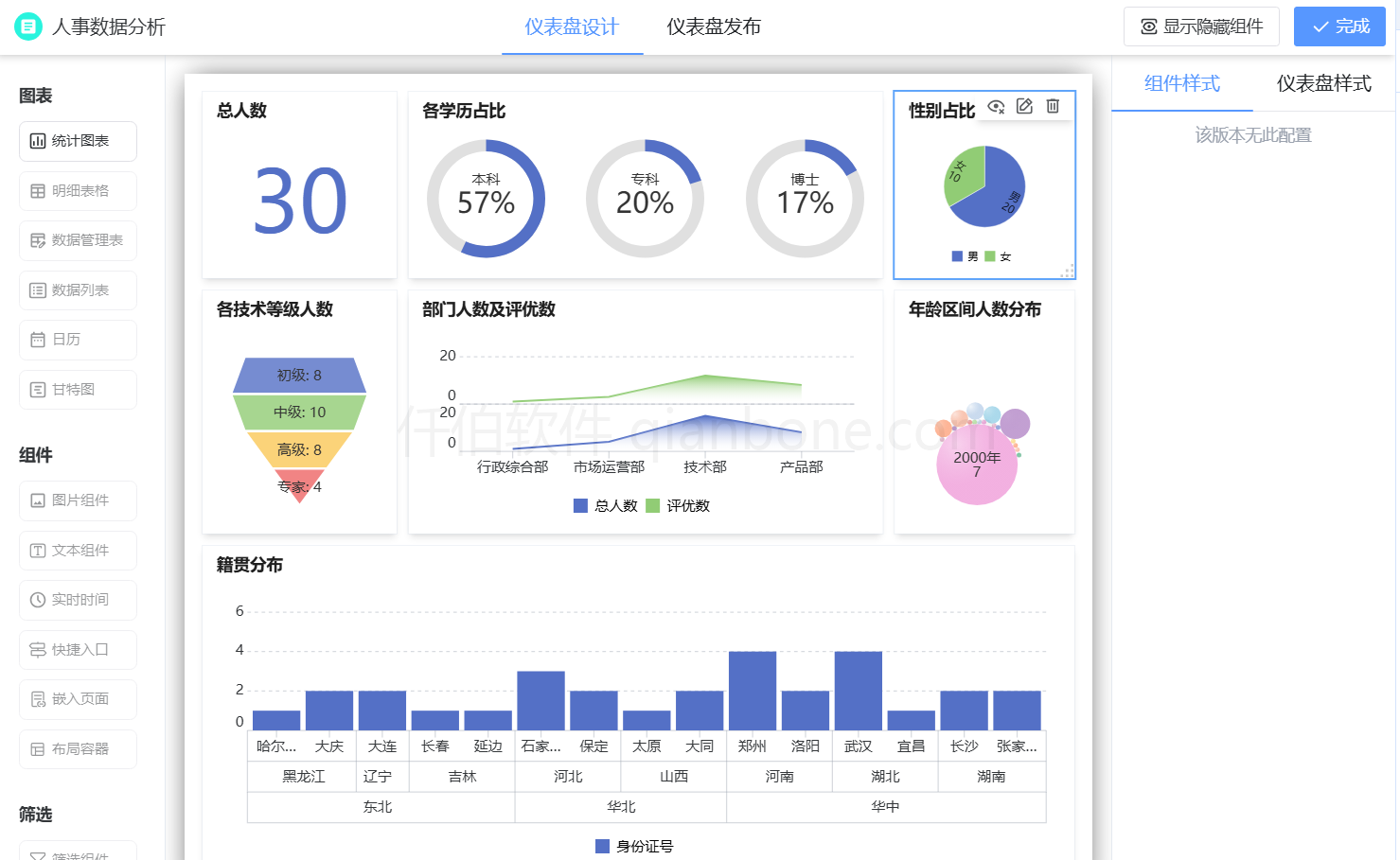Viewport: 1400px width, 860px height.
Task: Toggle the 评优数 legend series
Action: click(678, 506)
